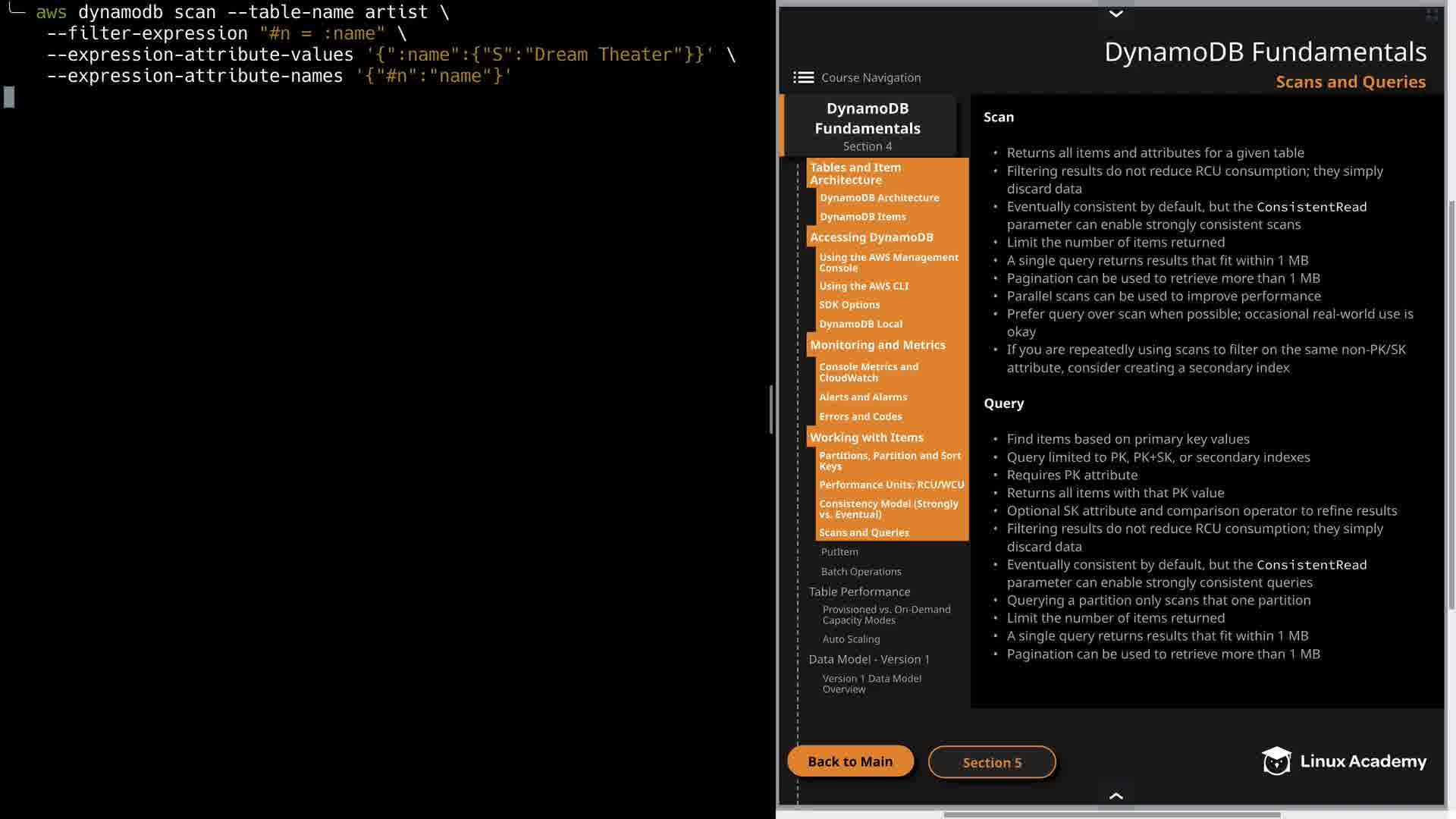Open the Auto Scaling lesson
Screen dimensions: 1456x819
pyautogui.click(x=851, y=639)
